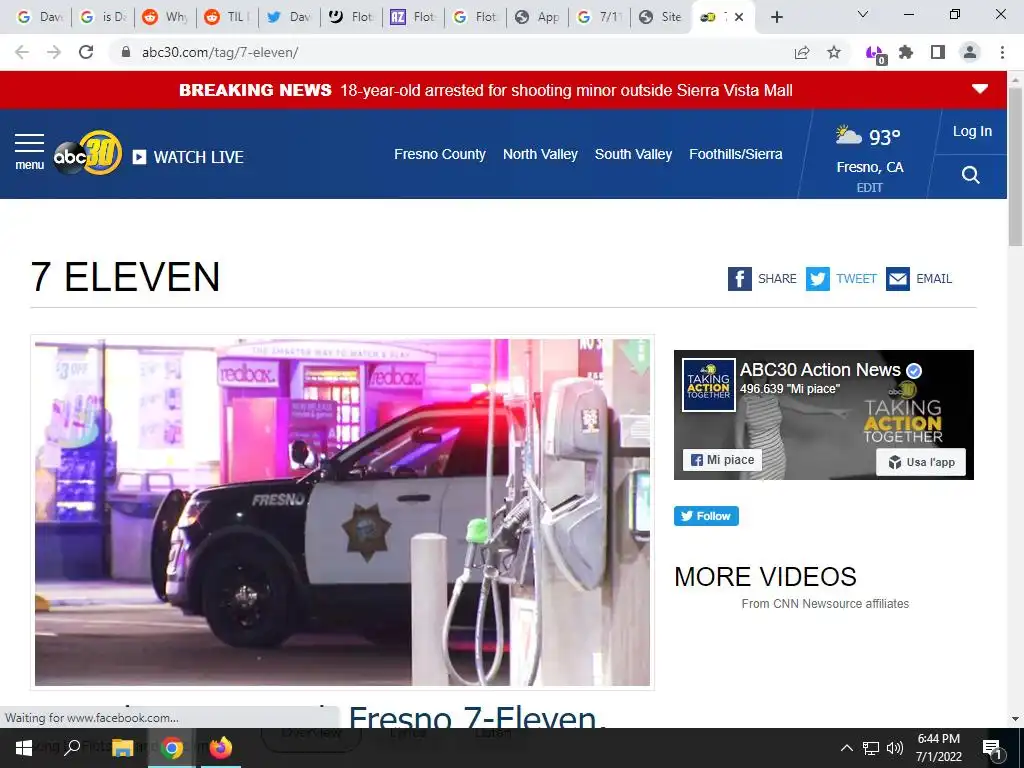The height and width of the screenshot is (768, 1024).
Task: Expand the tab search dropdown
Action: click(x=862, y=14)
